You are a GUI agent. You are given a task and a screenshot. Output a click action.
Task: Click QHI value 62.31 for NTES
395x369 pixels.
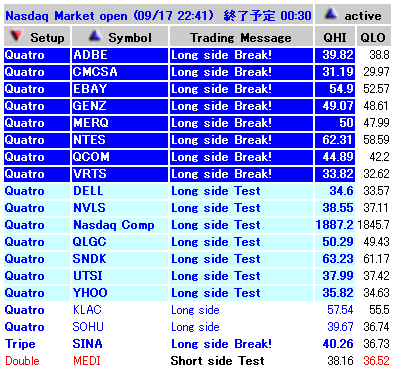pos(335,140)
